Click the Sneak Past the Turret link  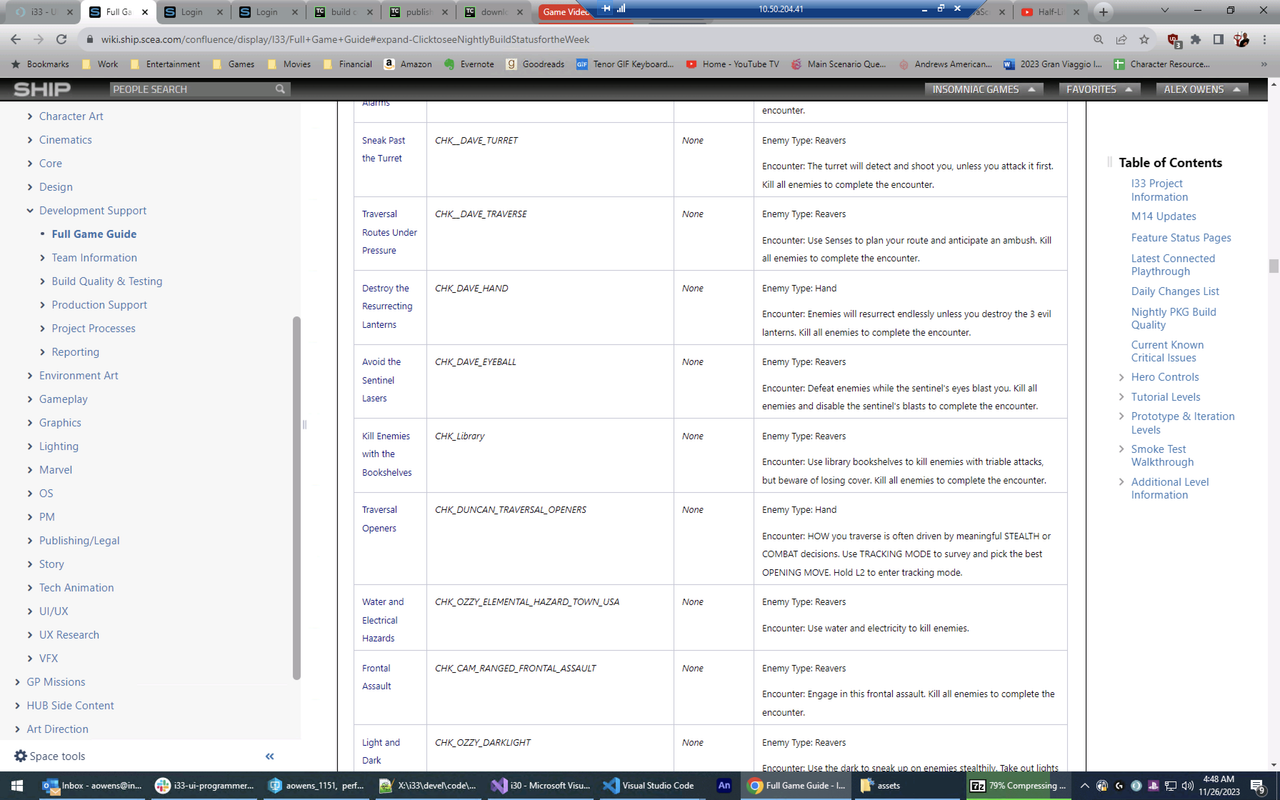[x=385, y=149]
